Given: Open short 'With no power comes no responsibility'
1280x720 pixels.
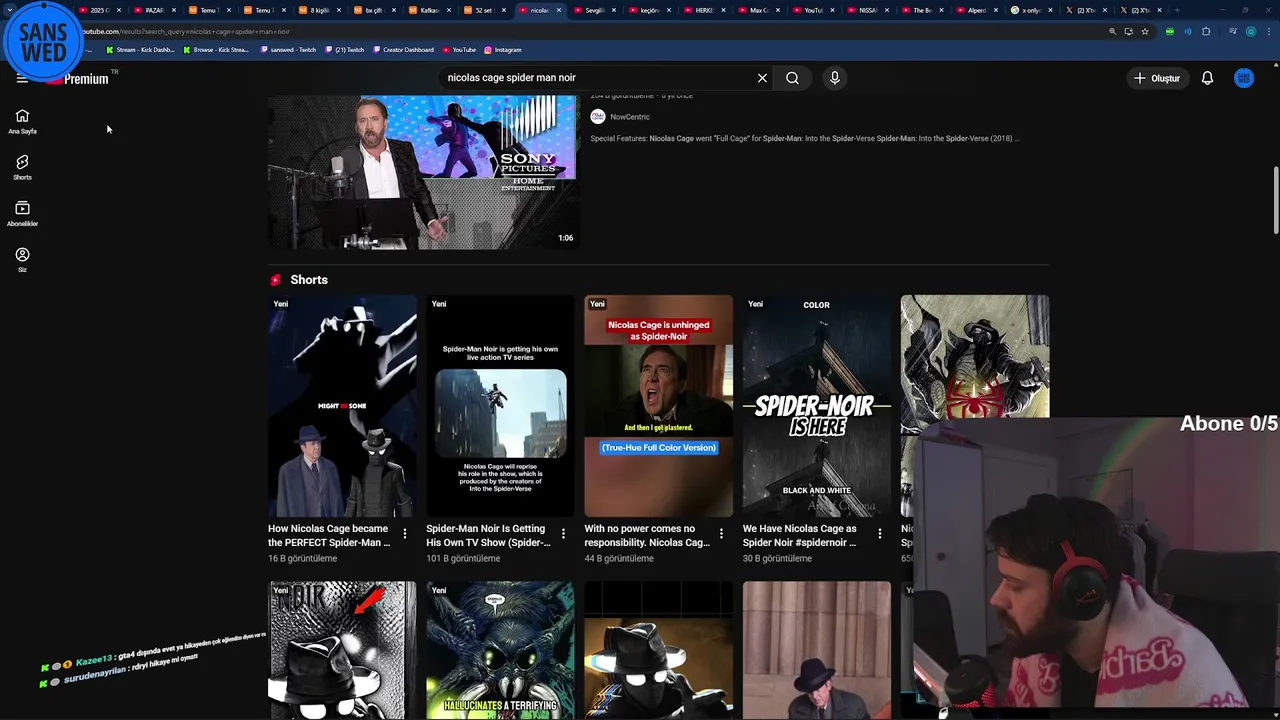Looking at the screenshot, I should [x=658, y=405].
